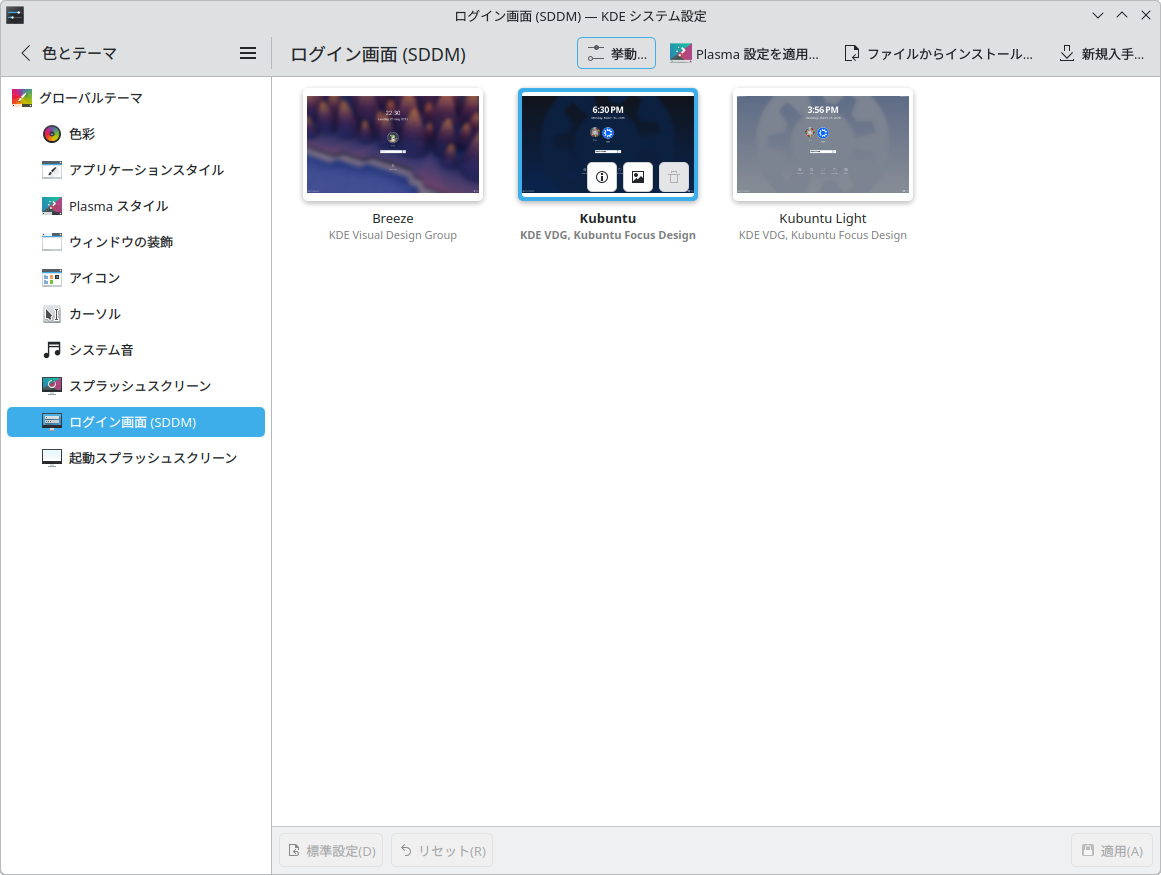Click the アプリケーションスタイル text label

click(x=147, y=170)
